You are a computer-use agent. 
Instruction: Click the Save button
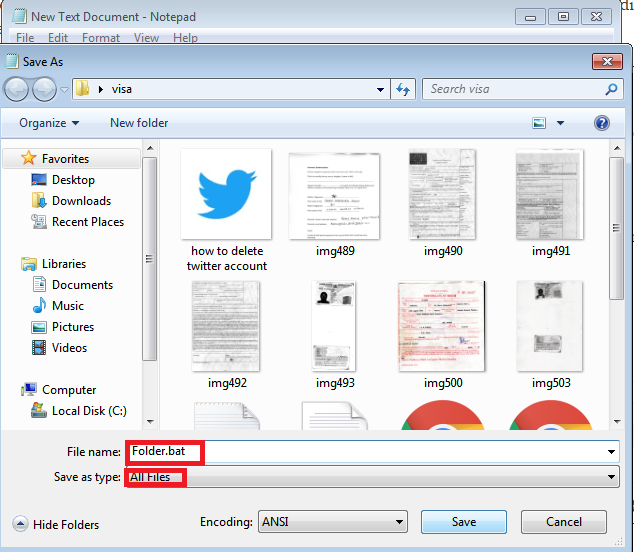pyautogui.click(x=463, y=521)
